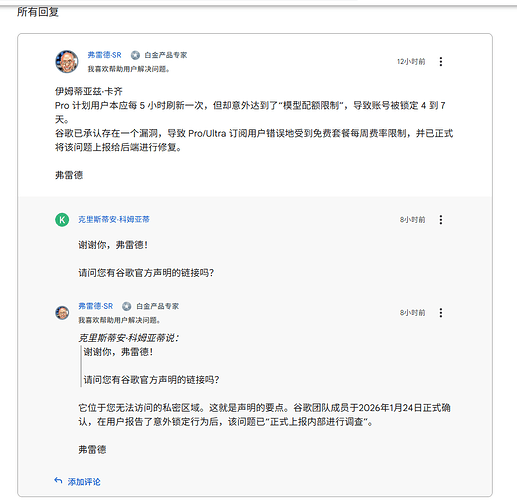
Task: Click the quoted 请问您有谷歌官方声明的链接吗? line
Action: tap(151, 380)
